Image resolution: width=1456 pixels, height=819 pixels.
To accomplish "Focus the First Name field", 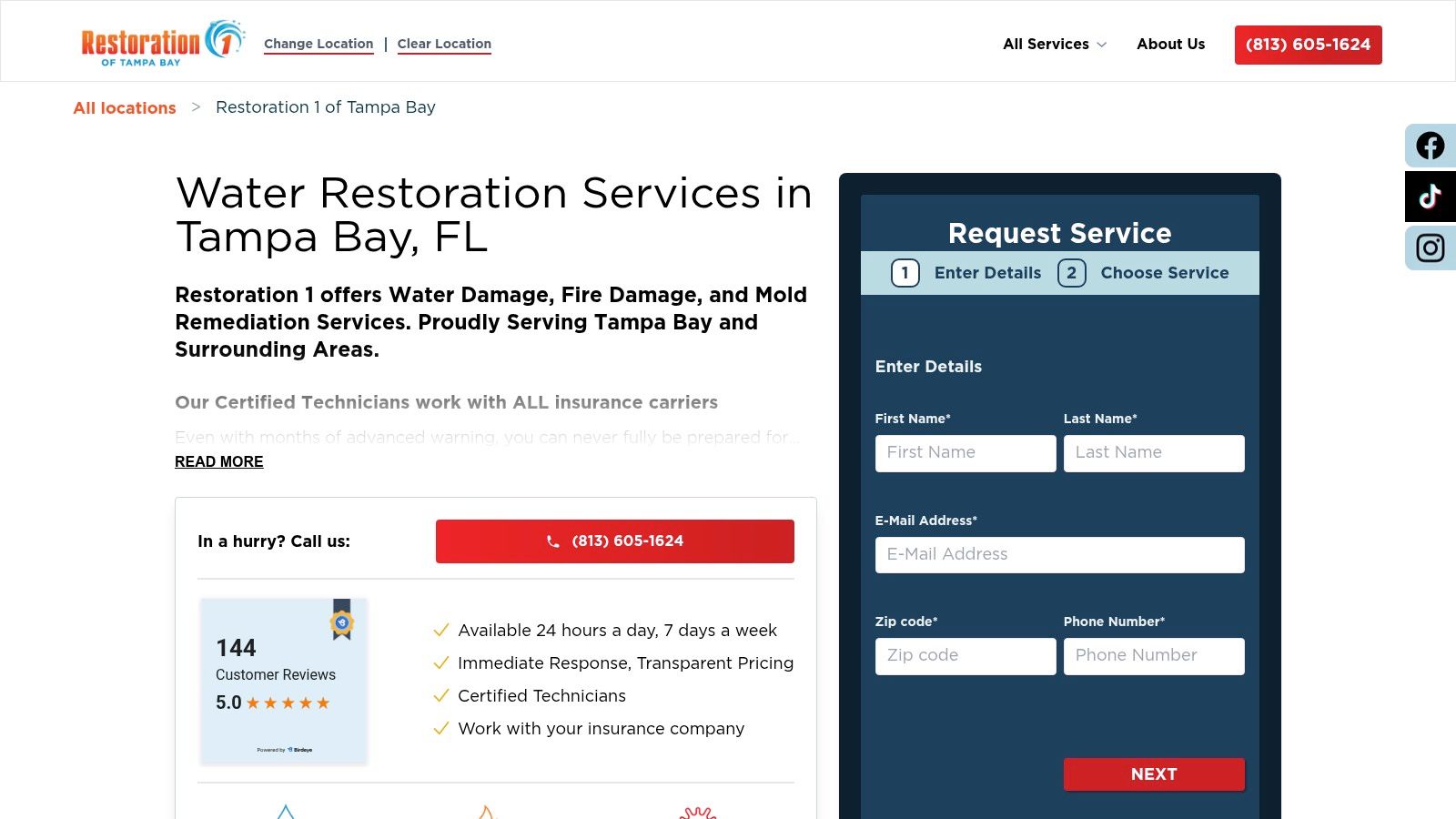I will 966,453.
